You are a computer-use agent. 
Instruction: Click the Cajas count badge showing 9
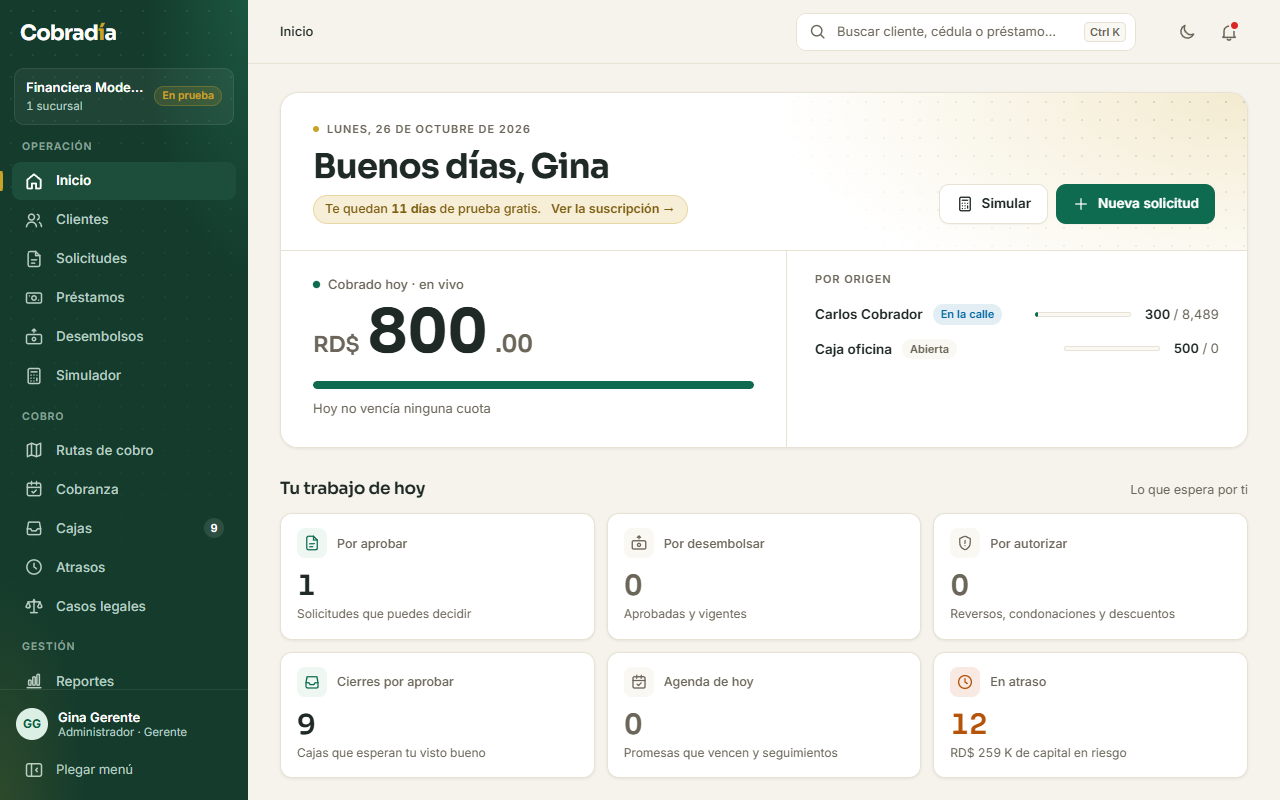(213, 528)
